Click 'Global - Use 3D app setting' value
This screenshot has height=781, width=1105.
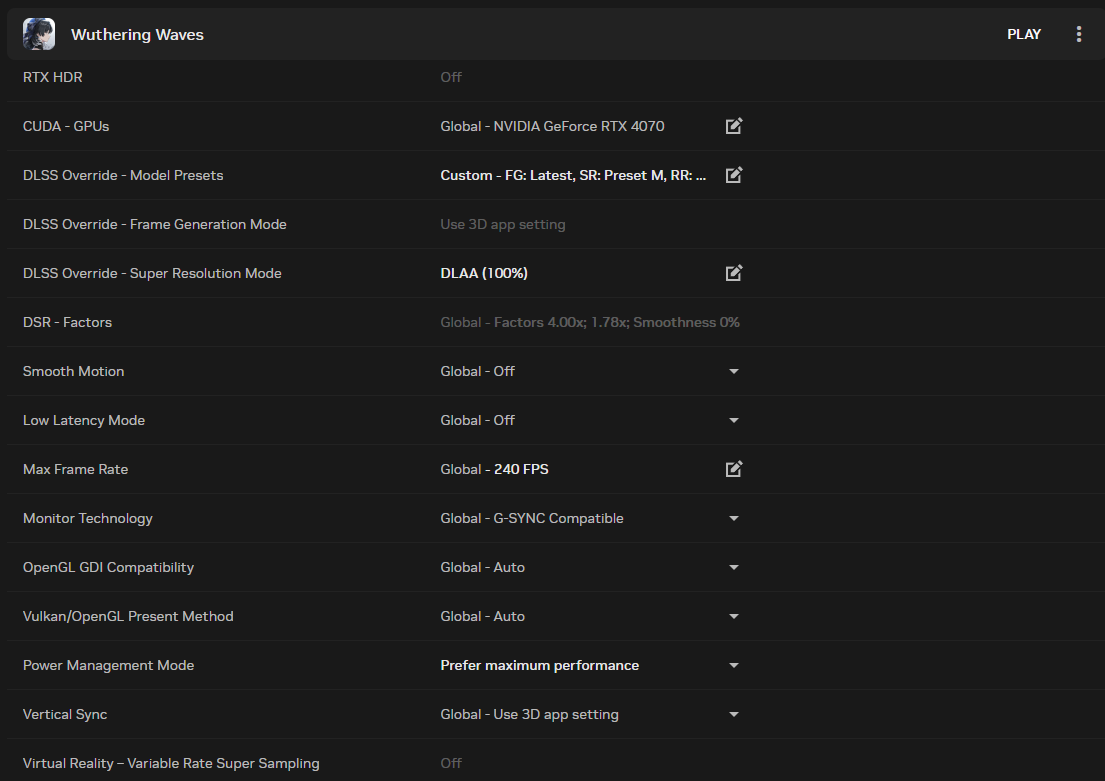click(529, 714)
